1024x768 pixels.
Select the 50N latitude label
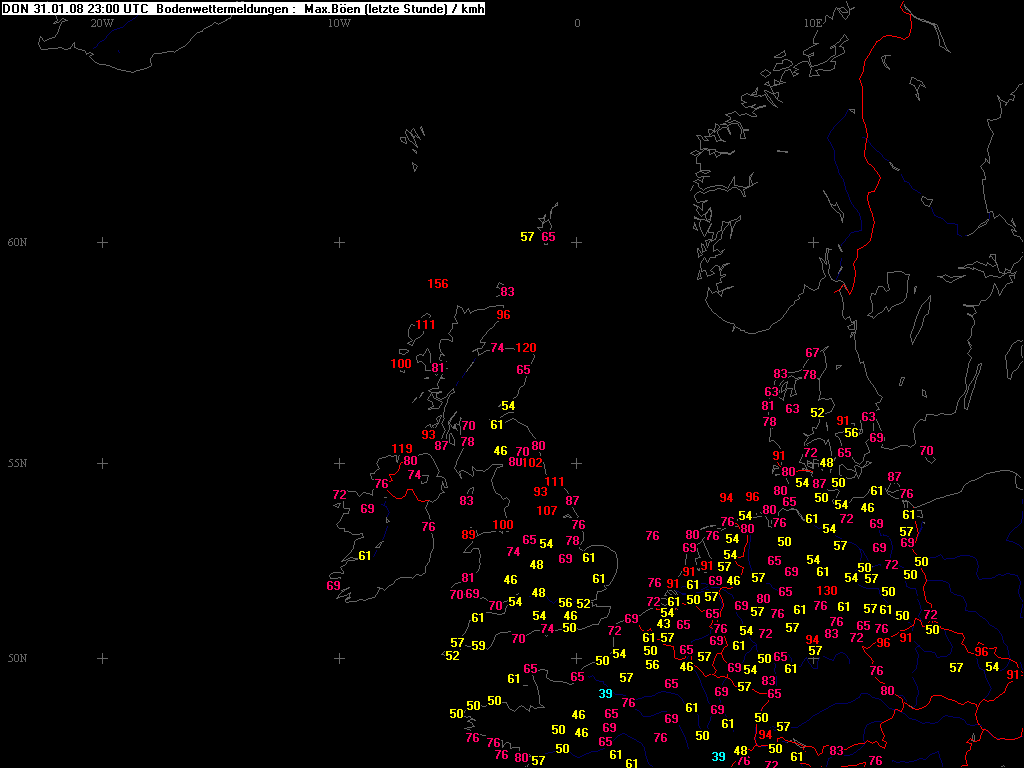point(17,659)
